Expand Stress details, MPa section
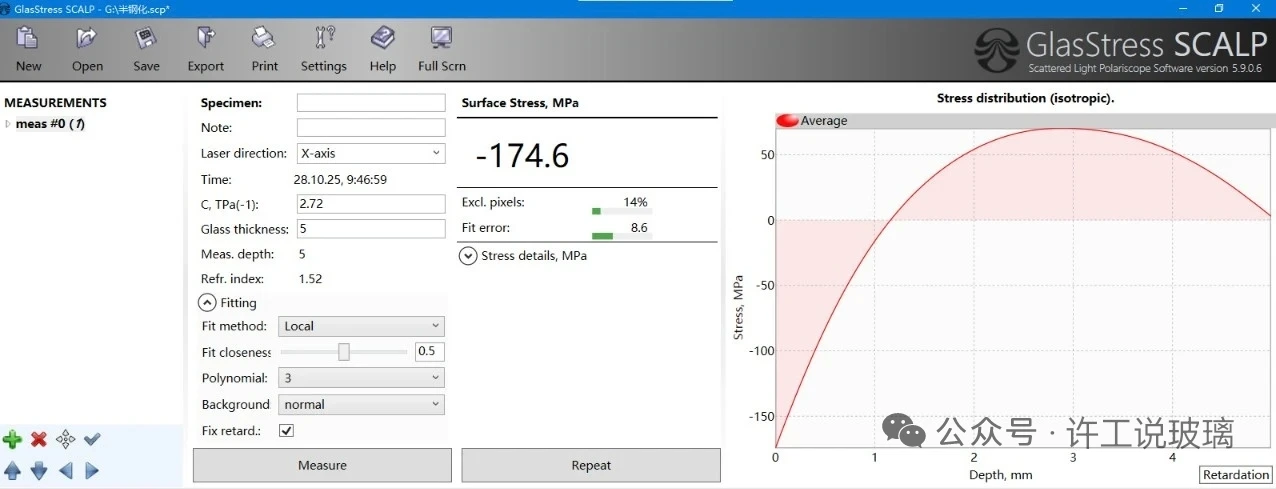This screenshot has width=1276, height=489. pos(468,255)
